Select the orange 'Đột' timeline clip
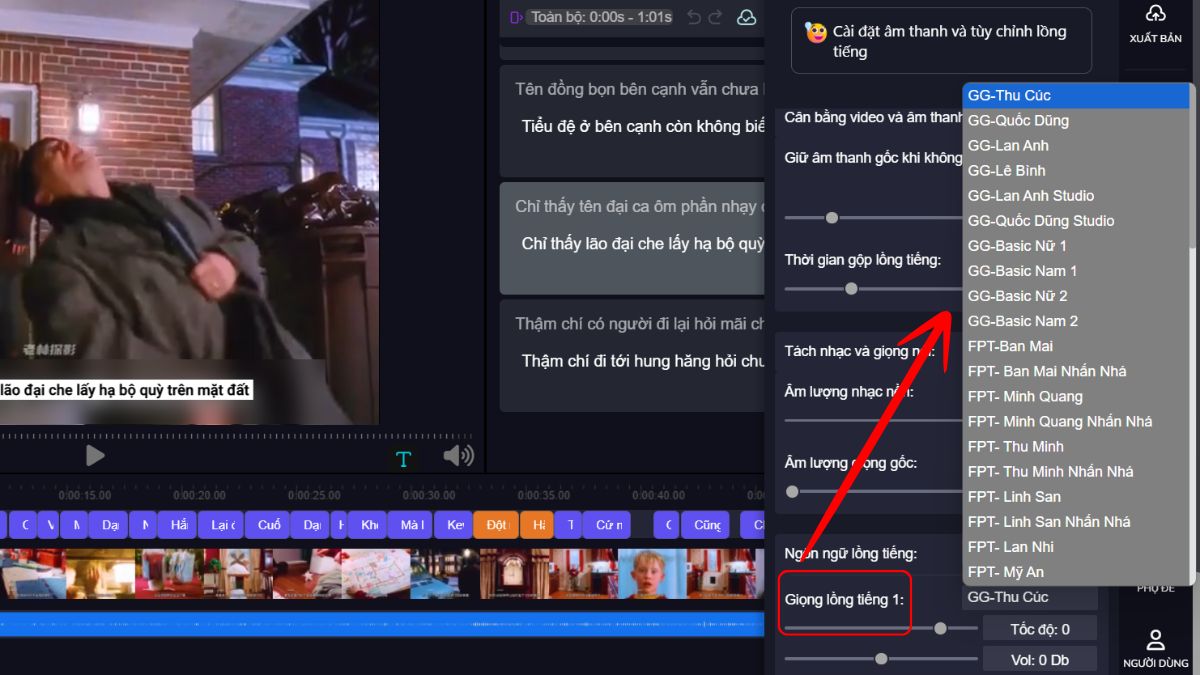This screenshot has width=1200, height=675. coord(496,525)
